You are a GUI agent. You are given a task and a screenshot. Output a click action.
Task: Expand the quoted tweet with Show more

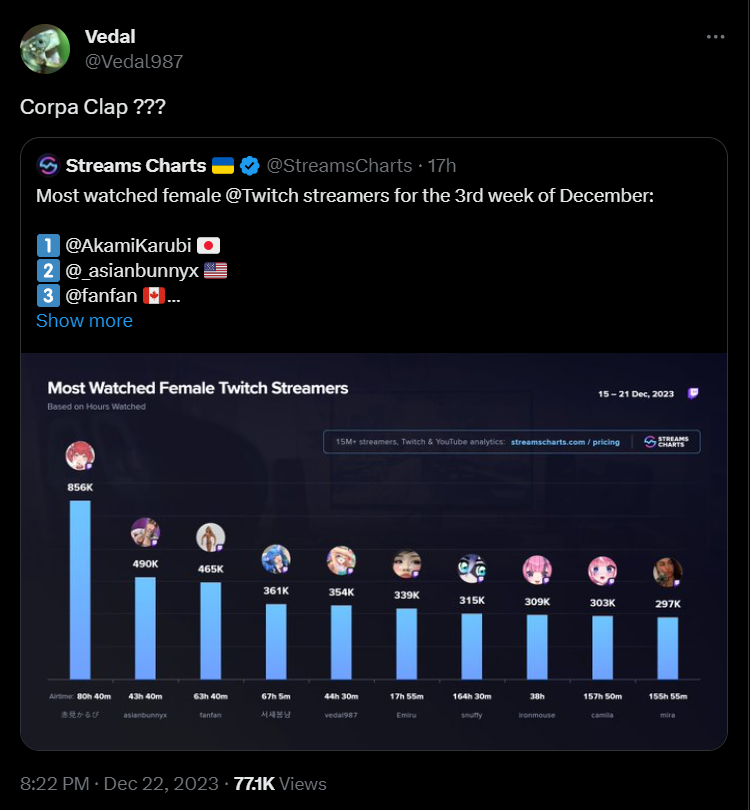click(x=84, y=321)
